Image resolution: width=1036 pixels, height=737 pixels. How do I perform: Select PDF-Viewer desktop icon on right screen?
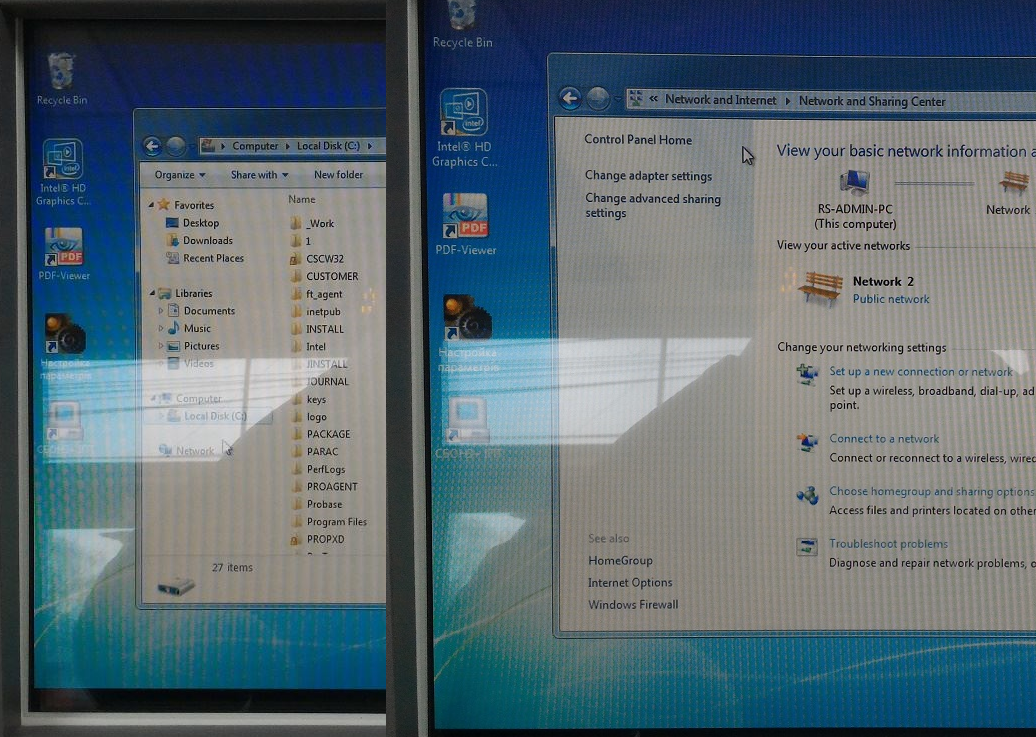pos(466,224)
